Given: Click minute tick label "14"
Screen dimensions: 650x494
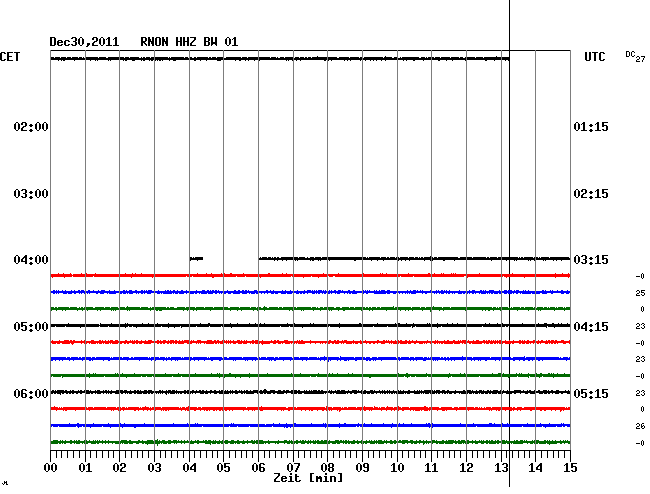Looking at the screenshot, I should coord(536,468).
